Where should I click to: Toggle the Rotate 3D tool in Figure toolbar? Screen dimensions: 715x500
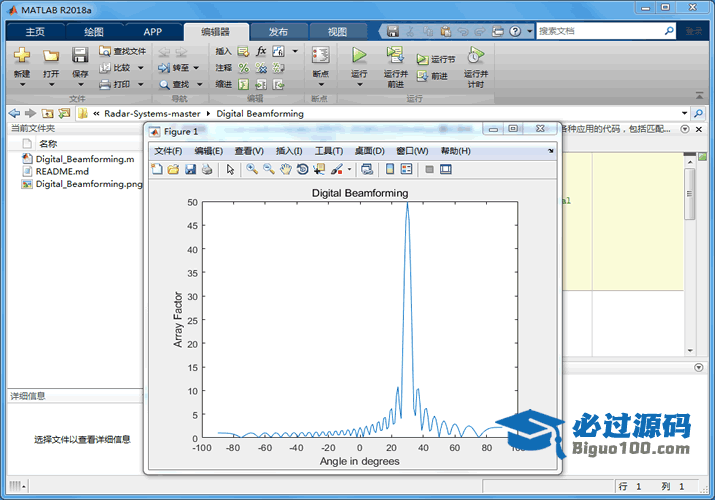tap(302, 170)
